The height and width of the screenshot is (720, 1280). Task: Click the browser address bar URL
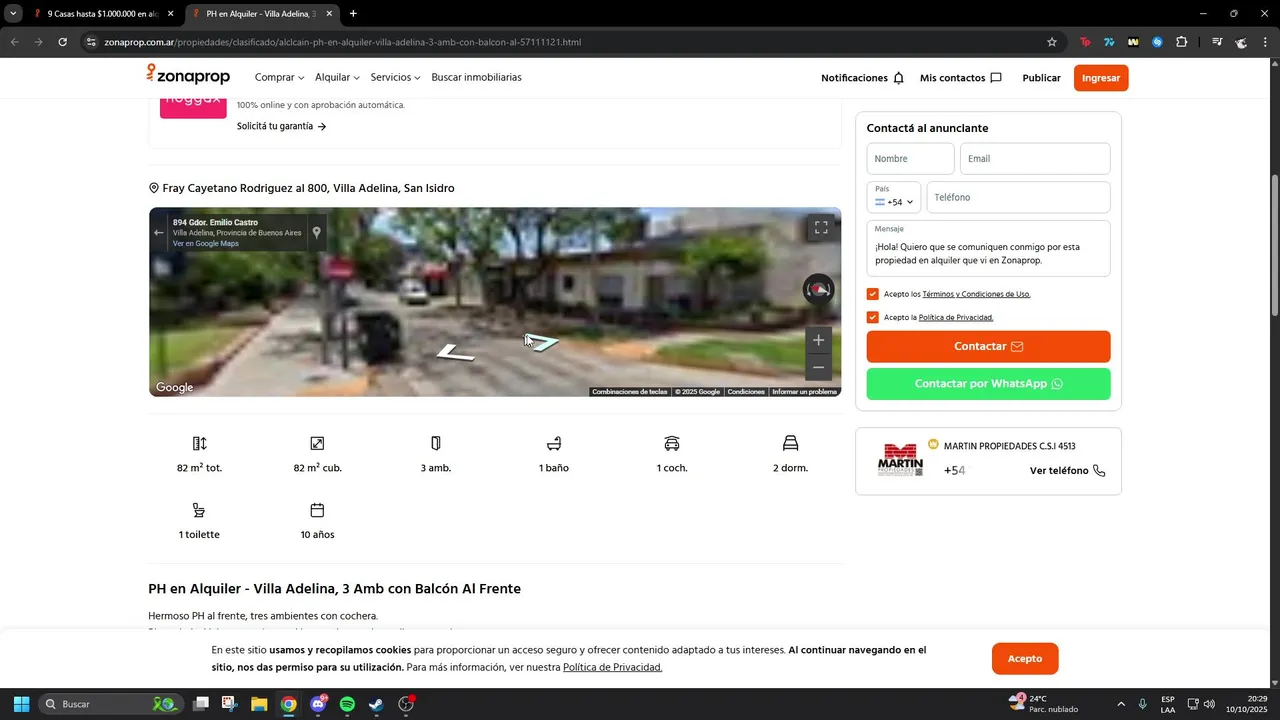point(342,42)
